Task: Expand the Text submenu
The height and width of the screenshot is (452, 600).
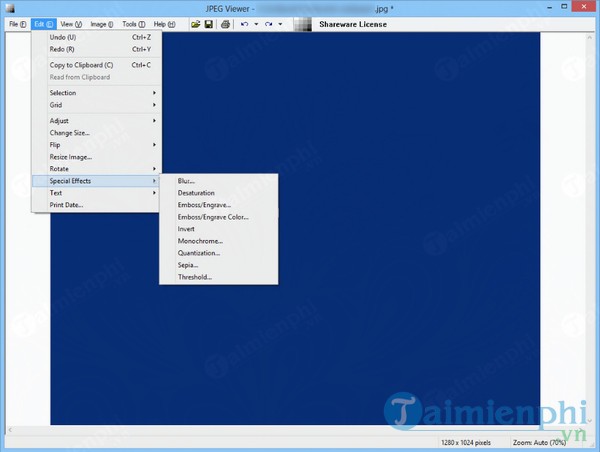Action: [97, 193]
